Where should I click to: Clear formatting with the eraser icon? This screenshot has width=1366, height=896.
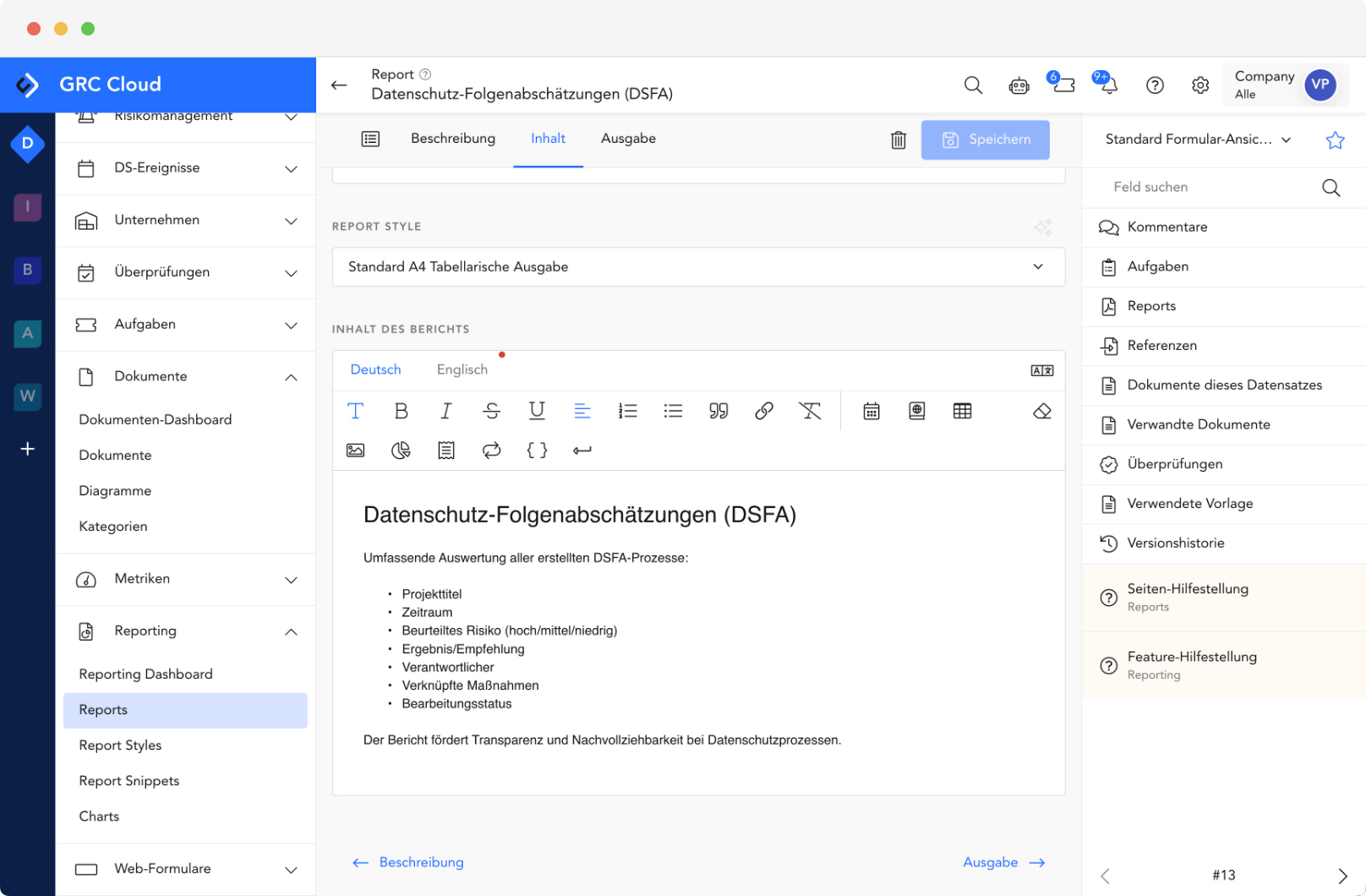pos(1041,411)
